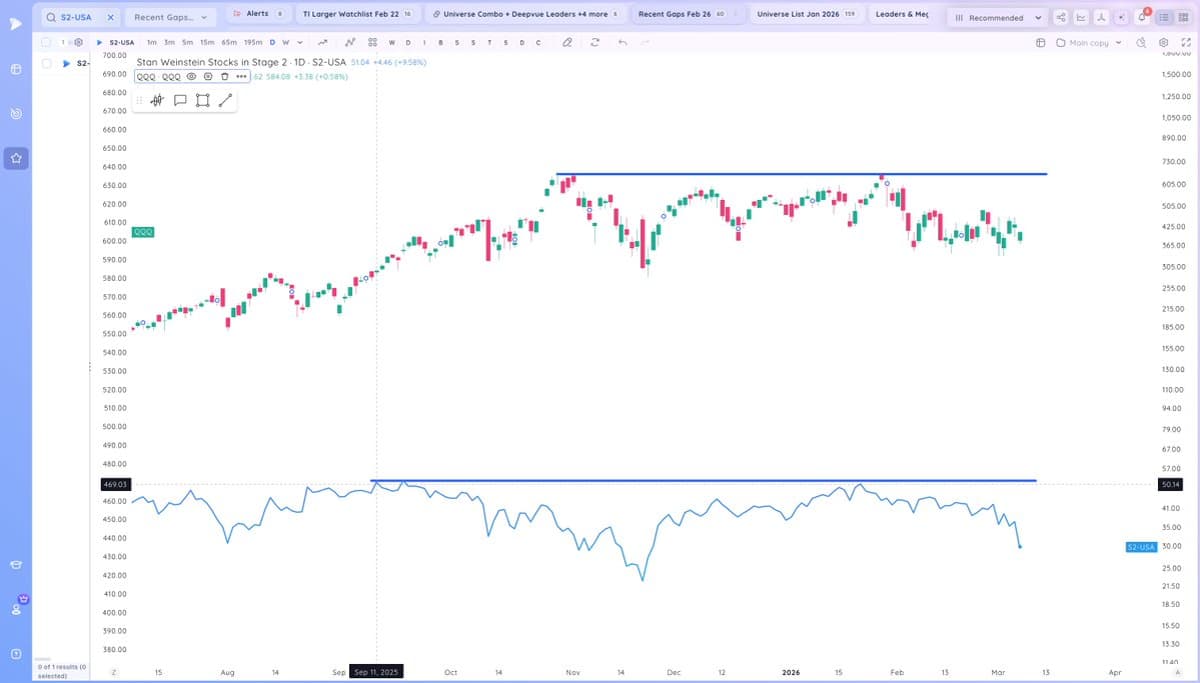Select the rectangle drawing tool

pos(203,100)
